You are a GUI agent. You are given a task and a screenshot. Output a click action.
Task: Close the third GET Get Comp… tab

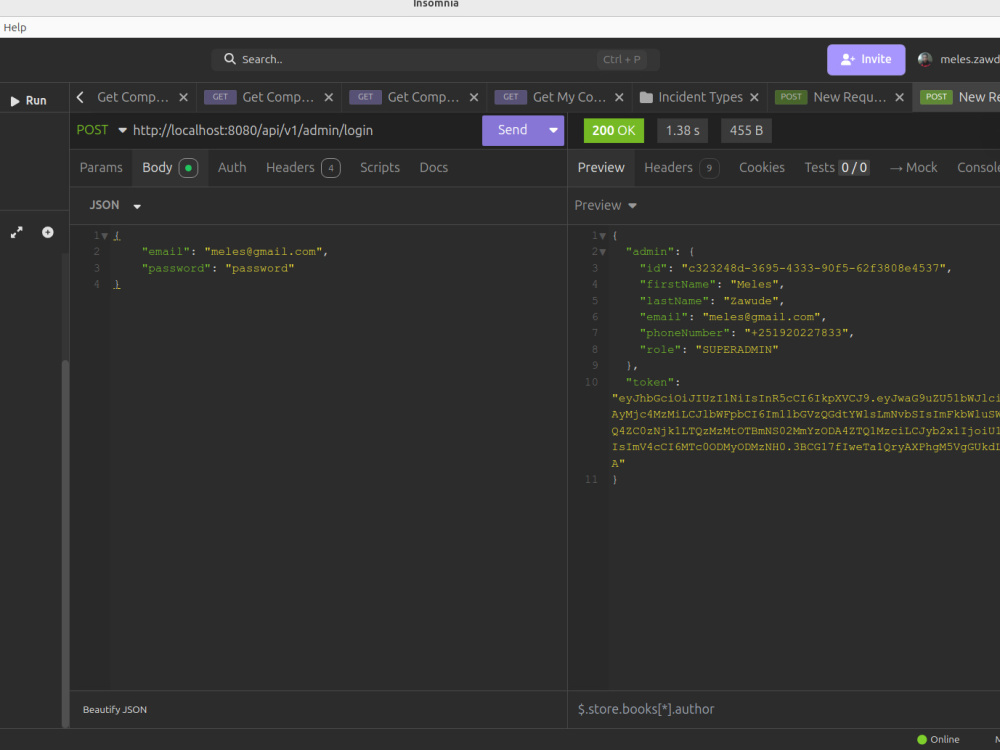click(474, 97)
